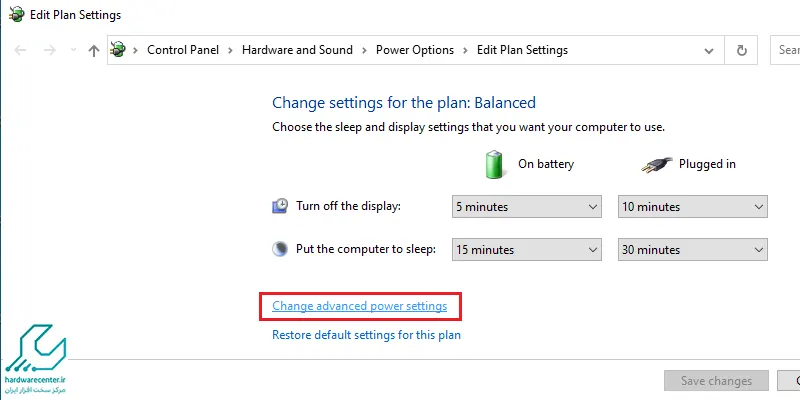Select Control Panel in breadcrumb path
Screen dimensions: 800x400
pos(183,50)
